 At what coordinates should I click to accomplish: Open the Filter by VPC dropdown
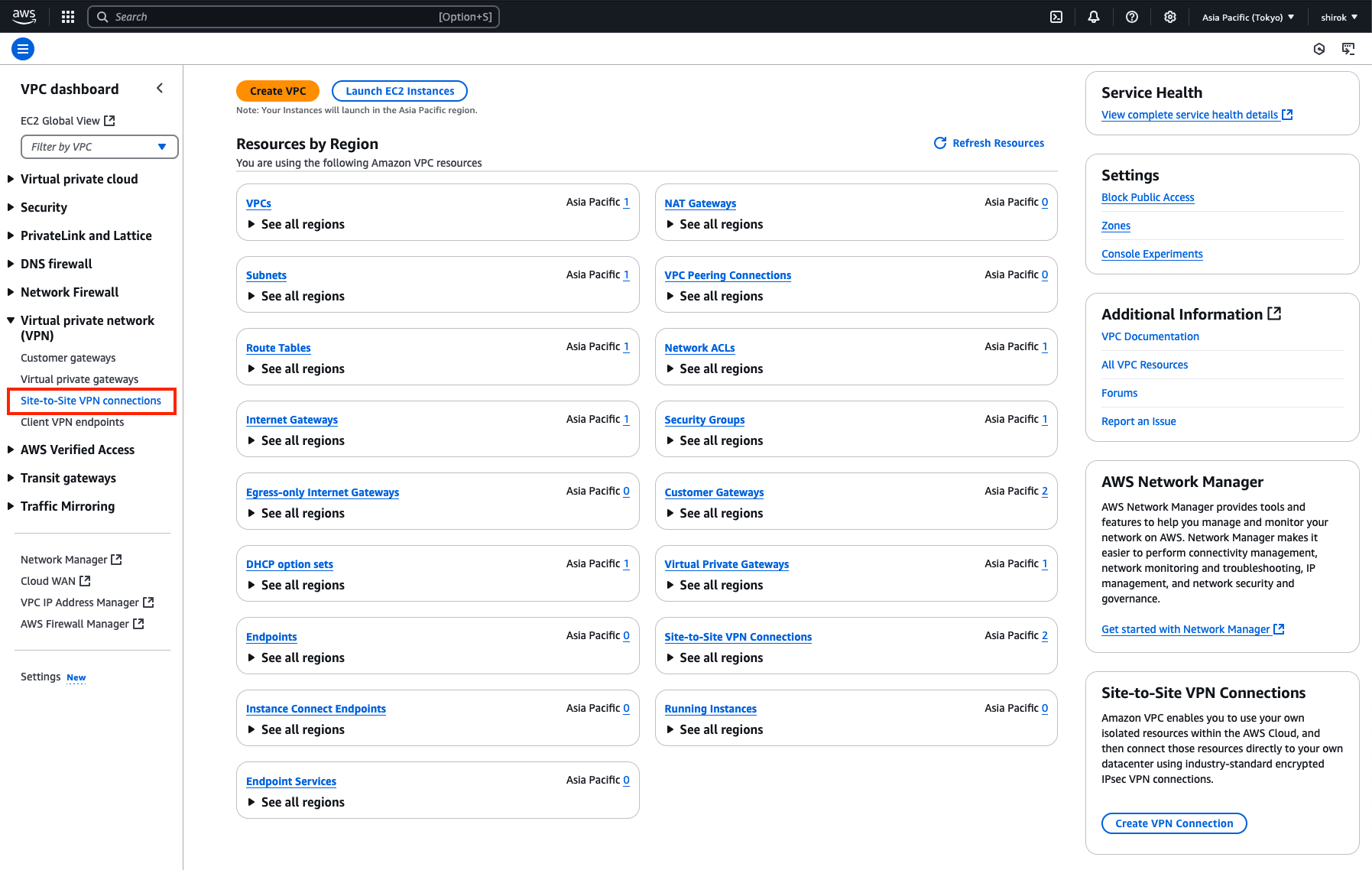tap(99, 147)
